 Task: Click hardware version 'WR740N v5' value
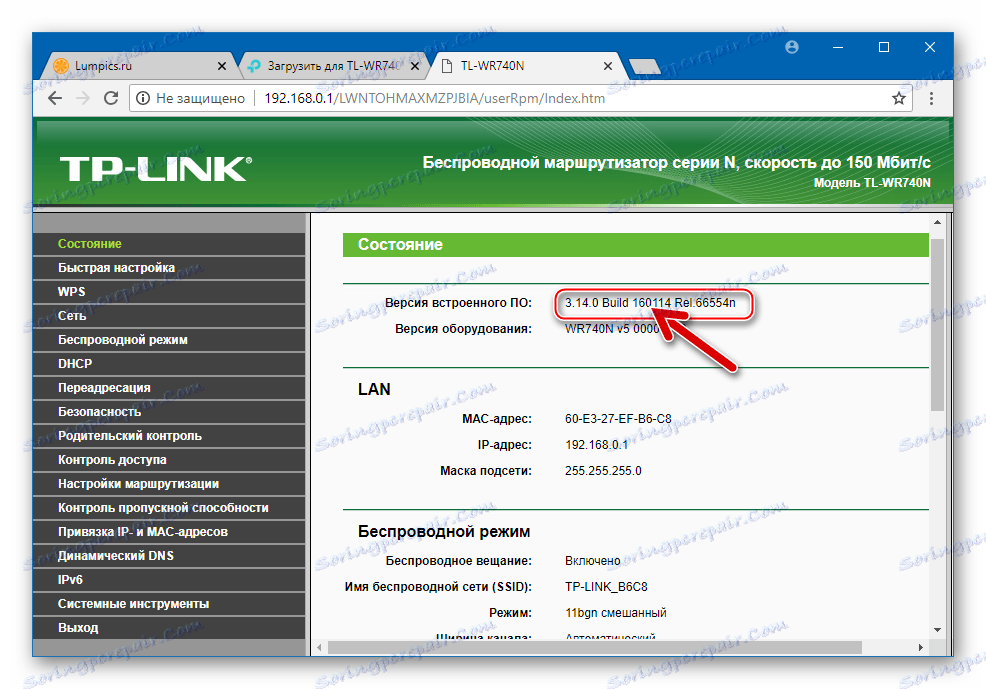pyautogui.click(x=612, y=329)
